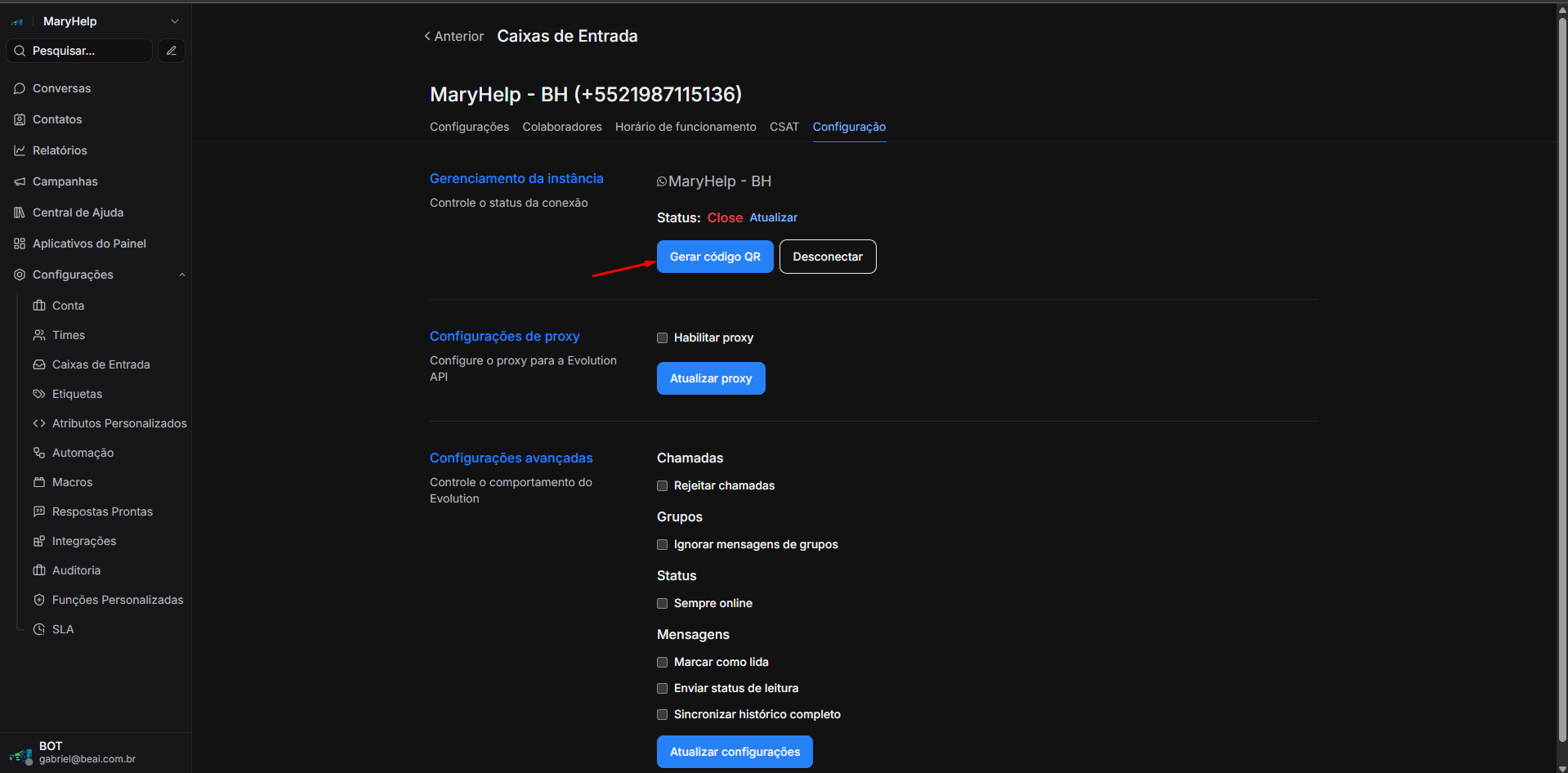Click the SLA clock icon
The image size is (1568, 773).
(39, 629)
